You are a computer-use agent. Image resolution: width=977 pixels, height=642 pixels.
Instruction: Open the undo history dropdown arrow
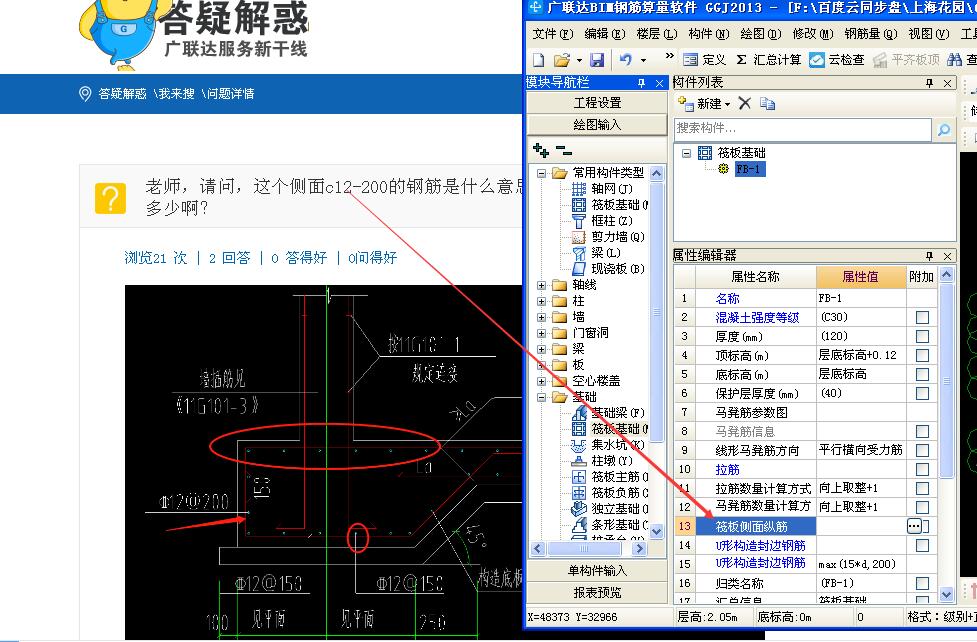(644, 60)
